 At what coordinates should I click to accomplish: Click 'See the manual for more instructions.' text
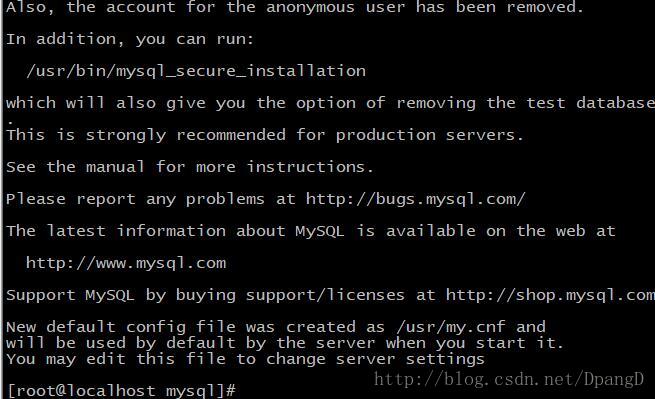coord(190,167)
